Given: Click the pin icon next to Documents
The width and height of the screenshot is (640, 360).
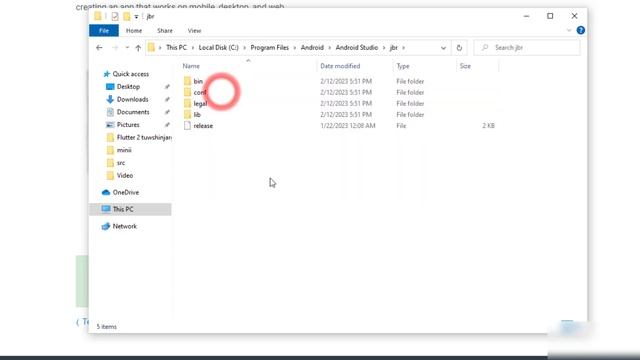Looking at the screenshot, I should pyautogui.click(x=167, y=112).
